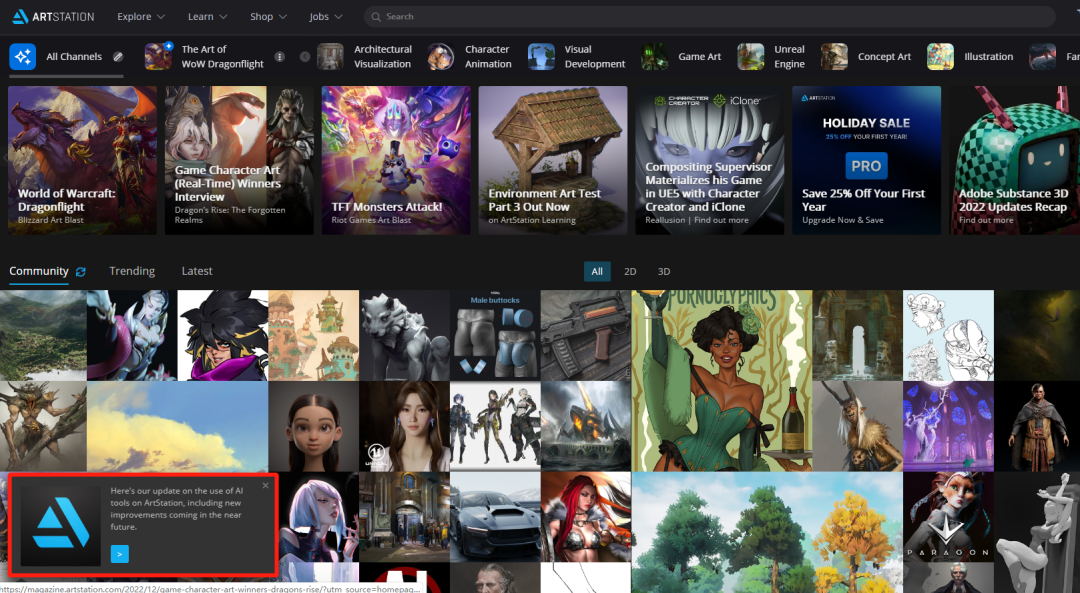Expand the Learn menu
This screenshot has width=1080, height=593.
(x=207, y=17)
